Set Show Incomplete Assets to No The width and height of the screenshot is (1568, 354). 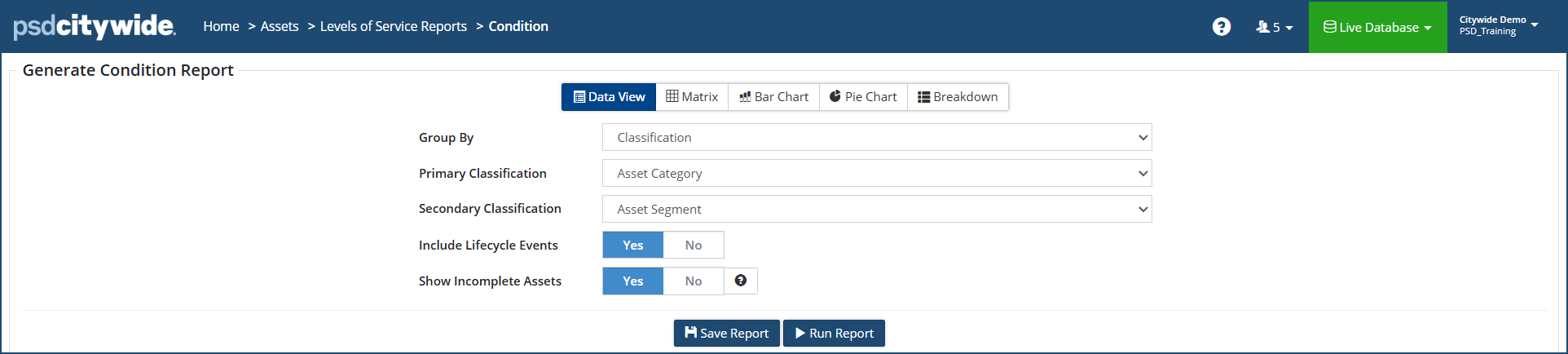pos(694,281)
